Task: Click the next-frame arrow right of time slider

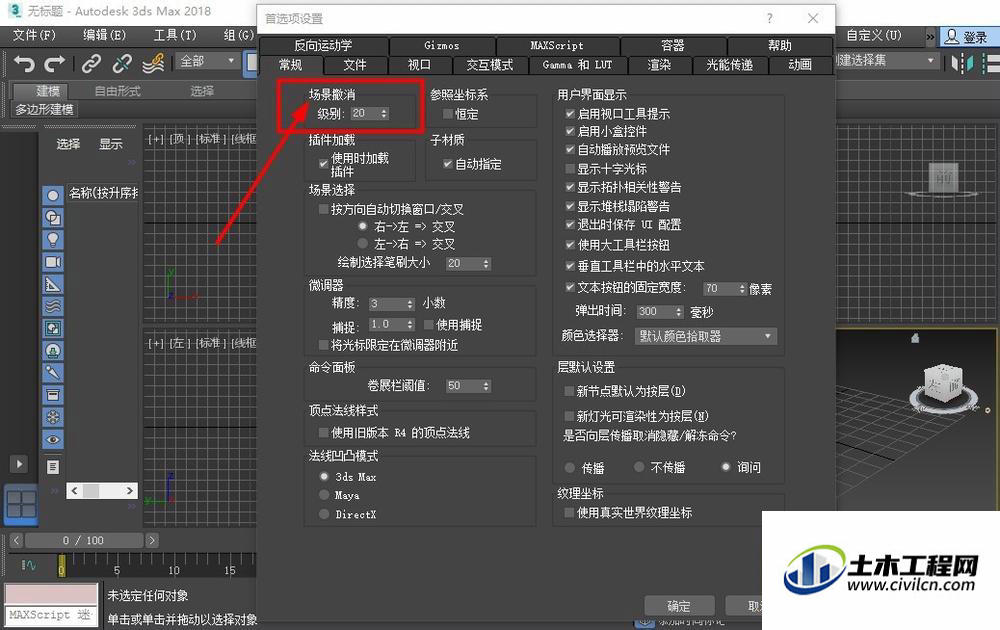Action: coord(152,541)
